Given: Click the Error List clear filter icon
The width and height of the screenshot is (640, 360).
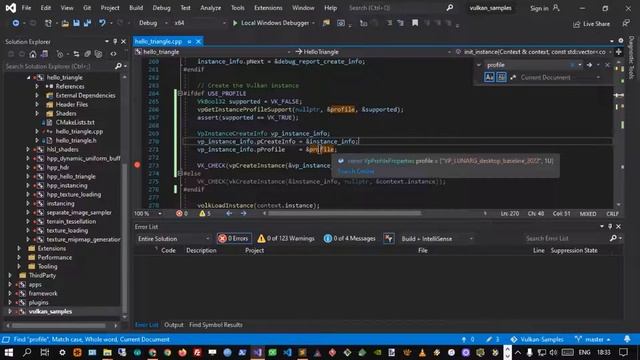Looking at the screenshot, I should [x=389, y=239].
